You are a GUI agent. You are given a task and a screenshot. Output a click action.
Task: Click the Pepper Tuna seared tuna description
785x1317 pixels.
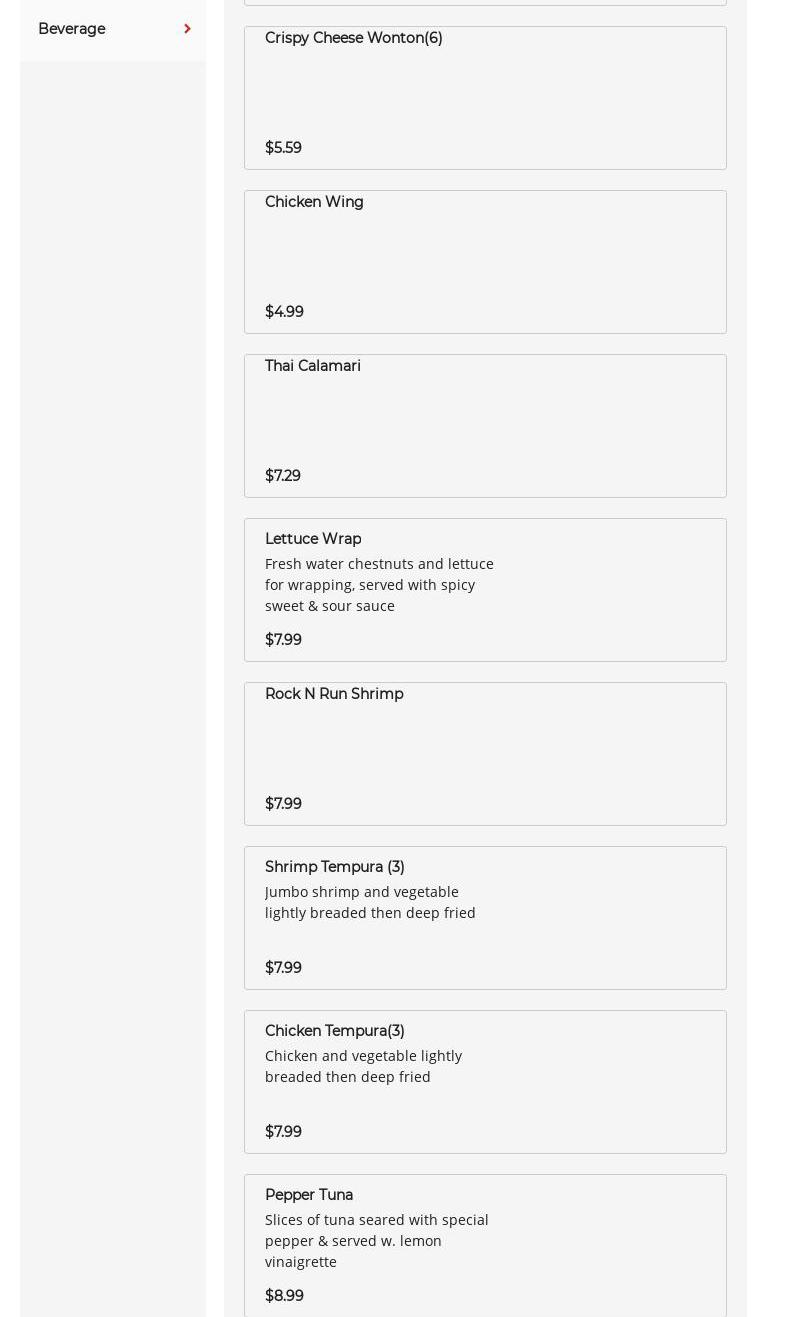pos(376,1241)
